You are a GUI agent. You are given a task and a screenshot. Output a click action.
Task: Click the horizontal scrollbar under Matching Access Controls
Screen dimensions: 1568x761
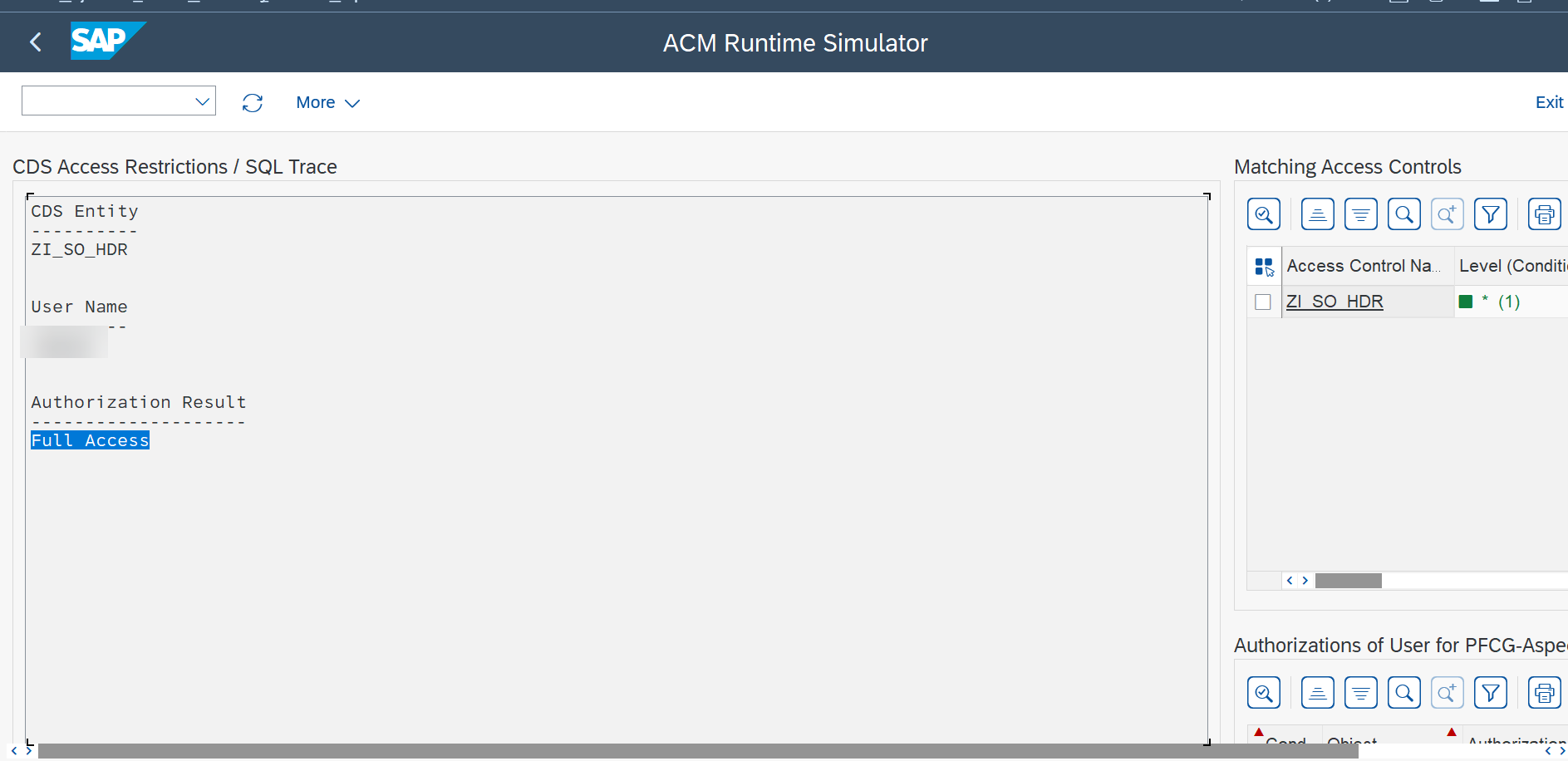(1348, 581)
